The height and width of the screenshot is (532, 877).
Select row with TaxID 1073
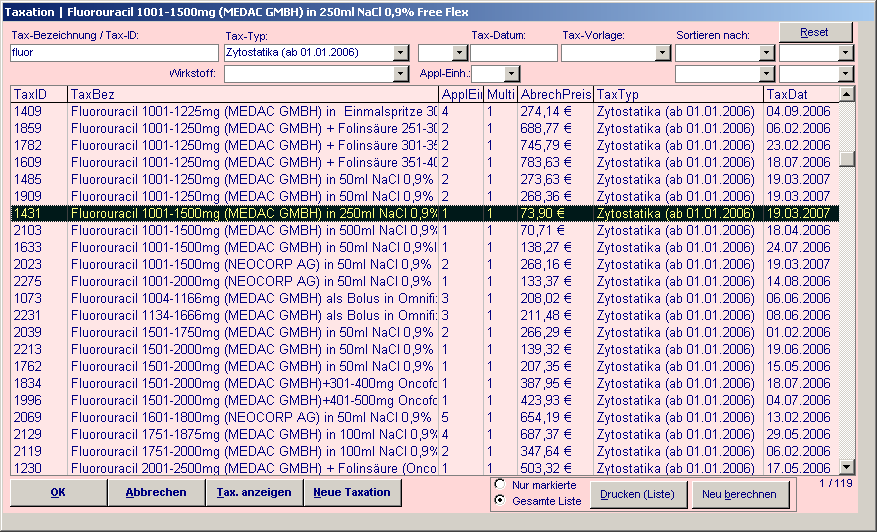tap(425, 298)
